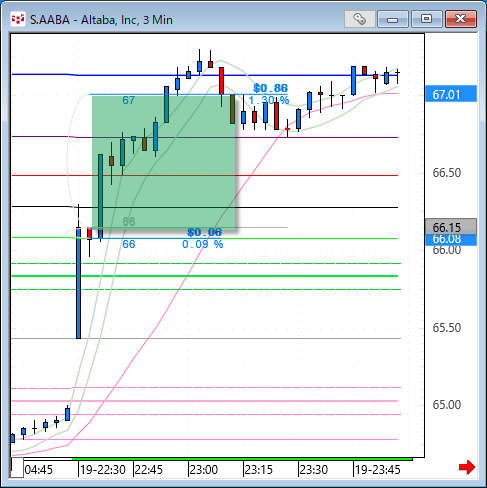Click the red scroll-right arrow
Image resolution: width=487 pixels, height=488 pixels.
point(467,467)
